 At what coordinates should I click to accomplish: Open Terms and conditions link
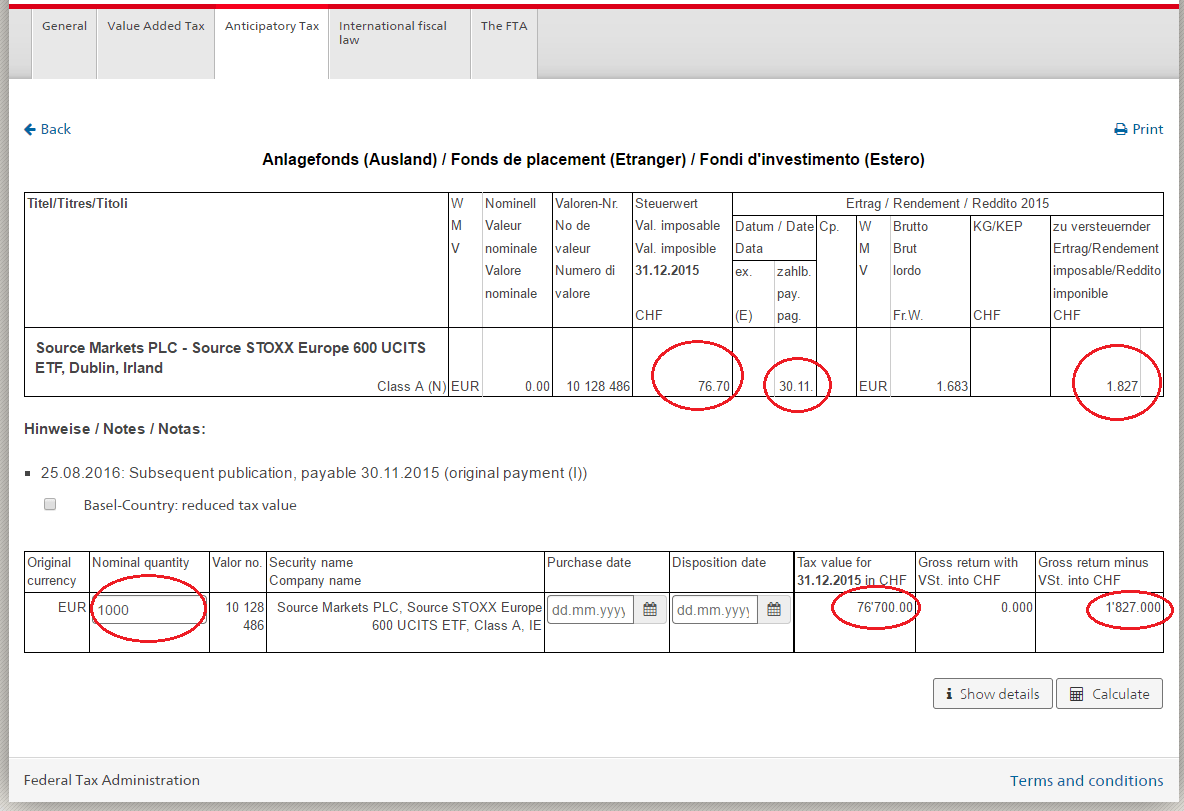1087,781
